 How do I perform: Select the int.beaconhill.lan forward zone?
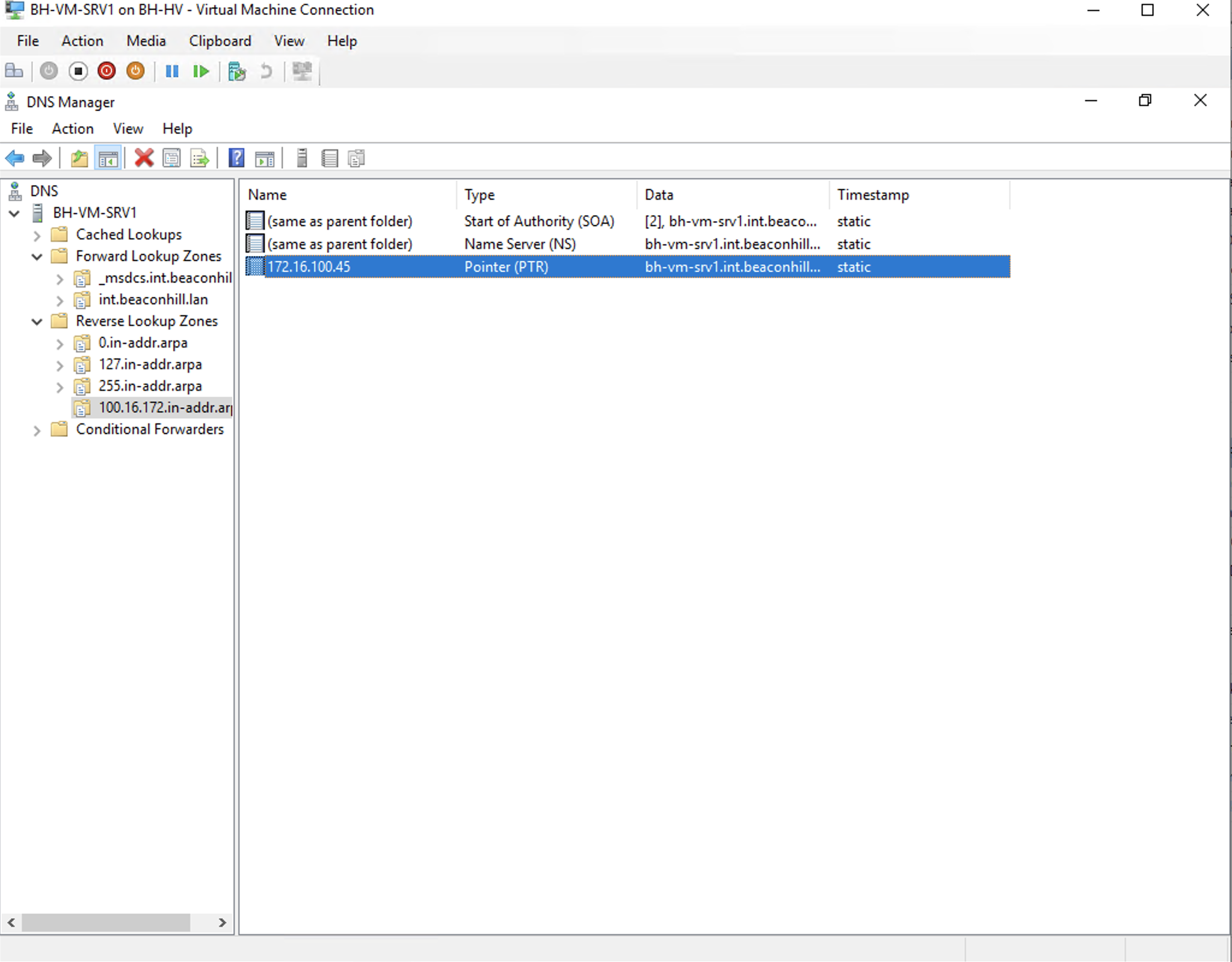[x=153, y=299]
